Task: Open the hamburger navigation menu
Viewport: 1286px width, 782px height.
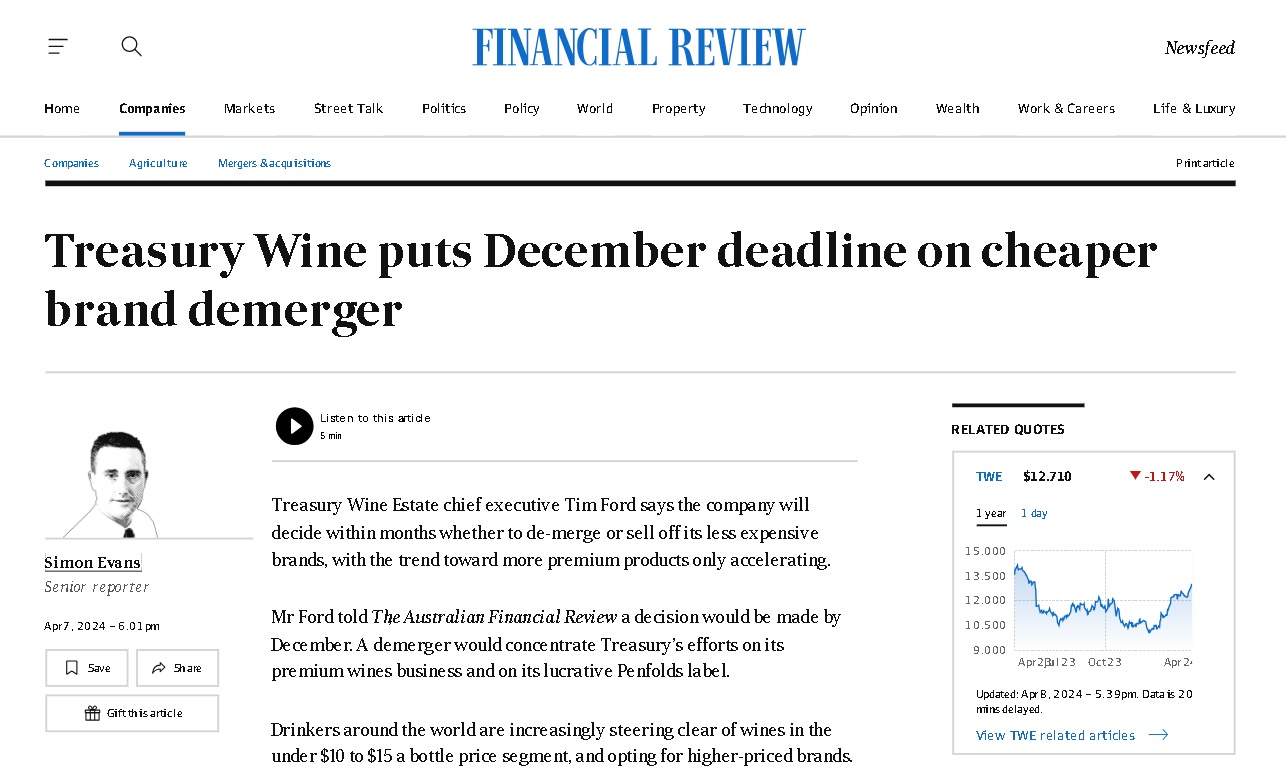Action: click(x=58, y=46)
